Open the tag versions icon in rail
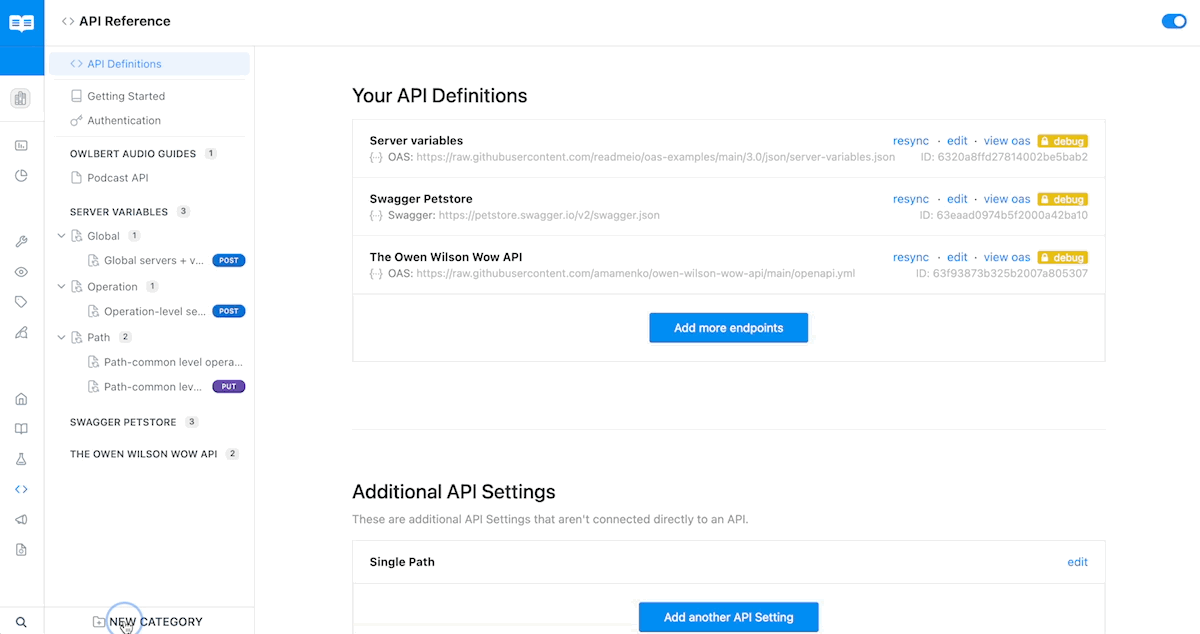 tap(21, 302)
